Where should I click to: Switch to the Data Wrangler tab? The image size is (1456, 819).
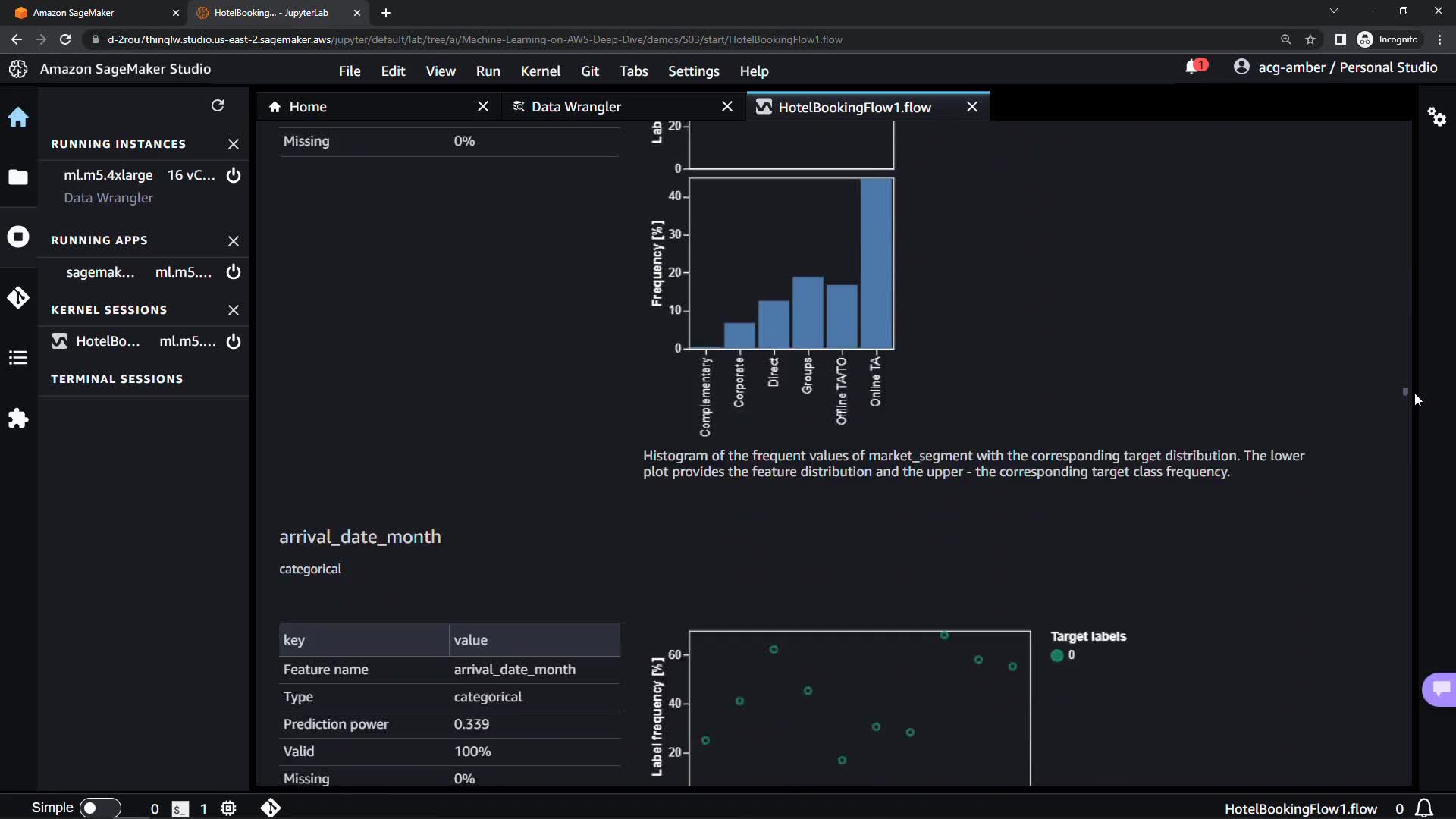(x=576, y=107)
